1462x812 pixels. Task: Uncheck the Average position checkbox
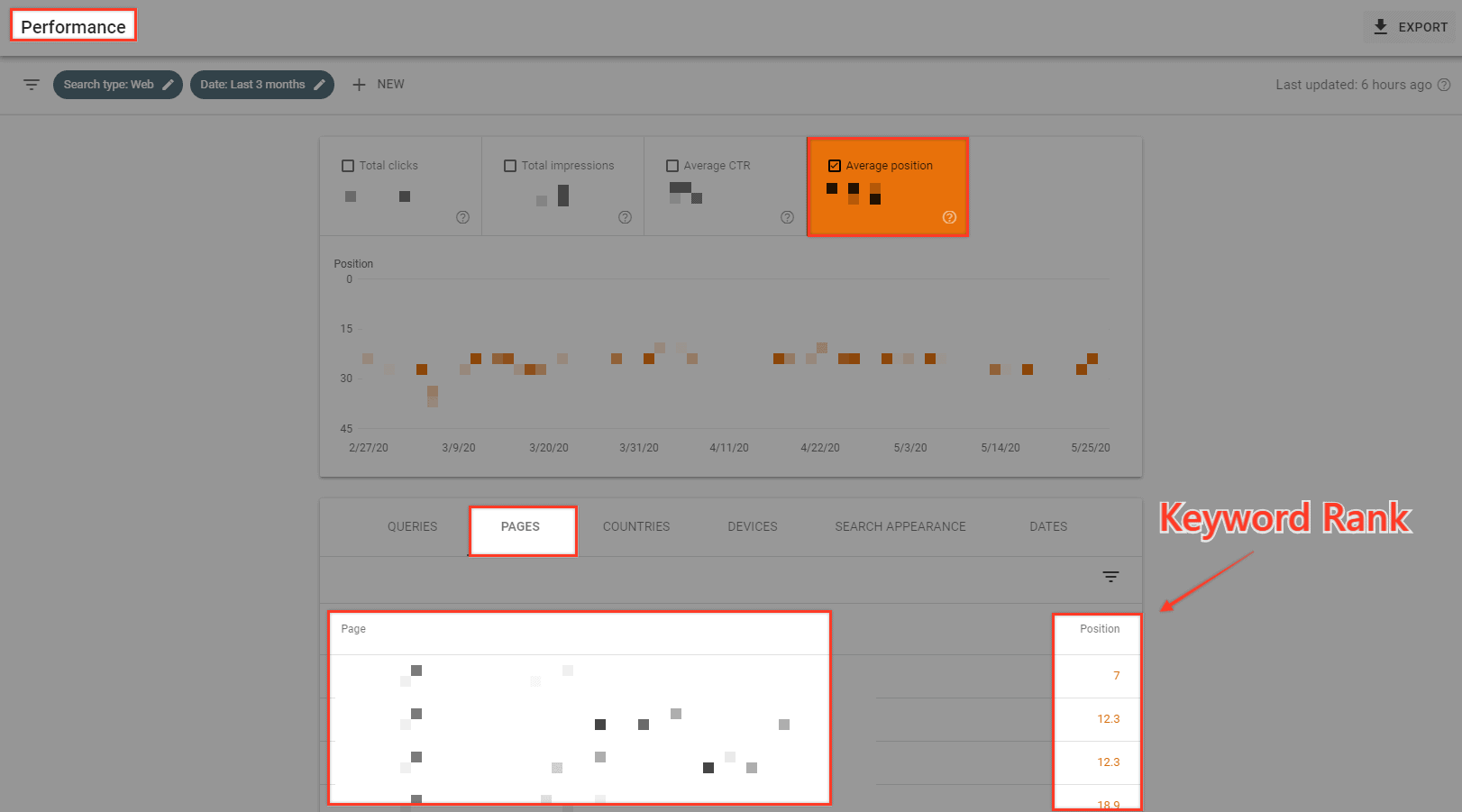835,166
